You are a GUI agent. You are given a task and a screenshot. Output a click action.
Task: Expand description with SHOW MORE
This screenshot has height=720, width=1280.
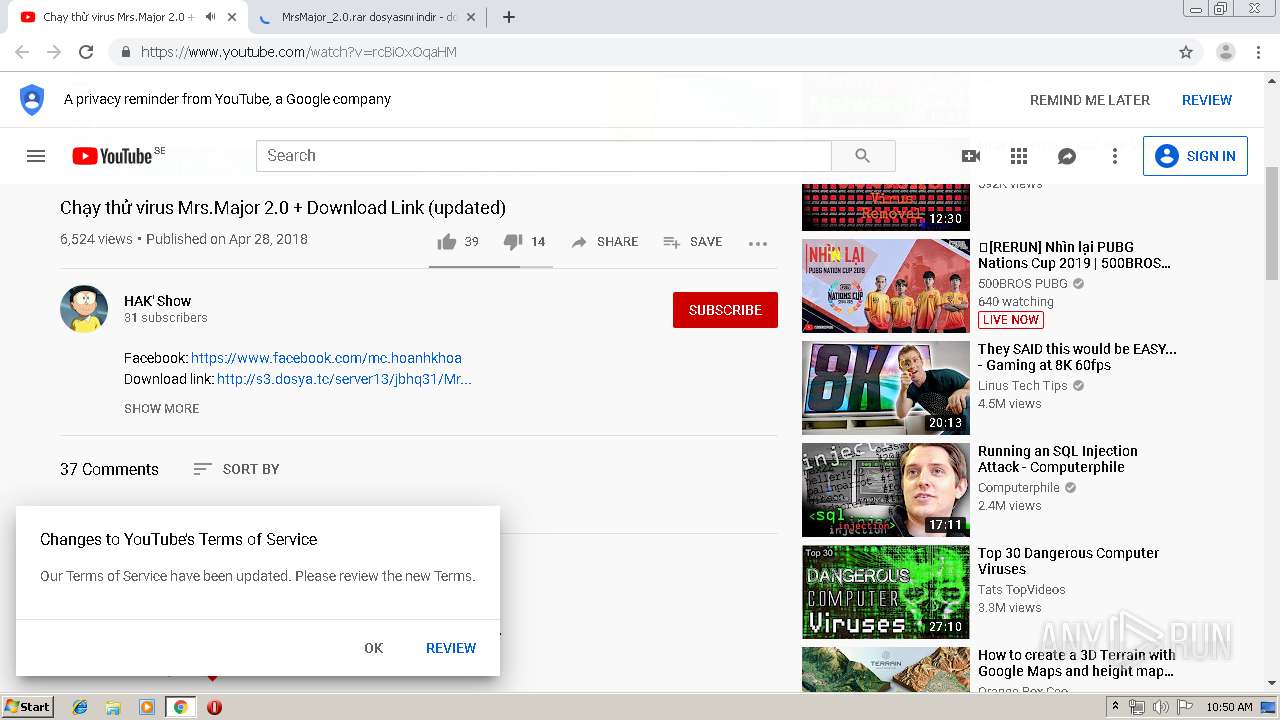coord(162,408)
